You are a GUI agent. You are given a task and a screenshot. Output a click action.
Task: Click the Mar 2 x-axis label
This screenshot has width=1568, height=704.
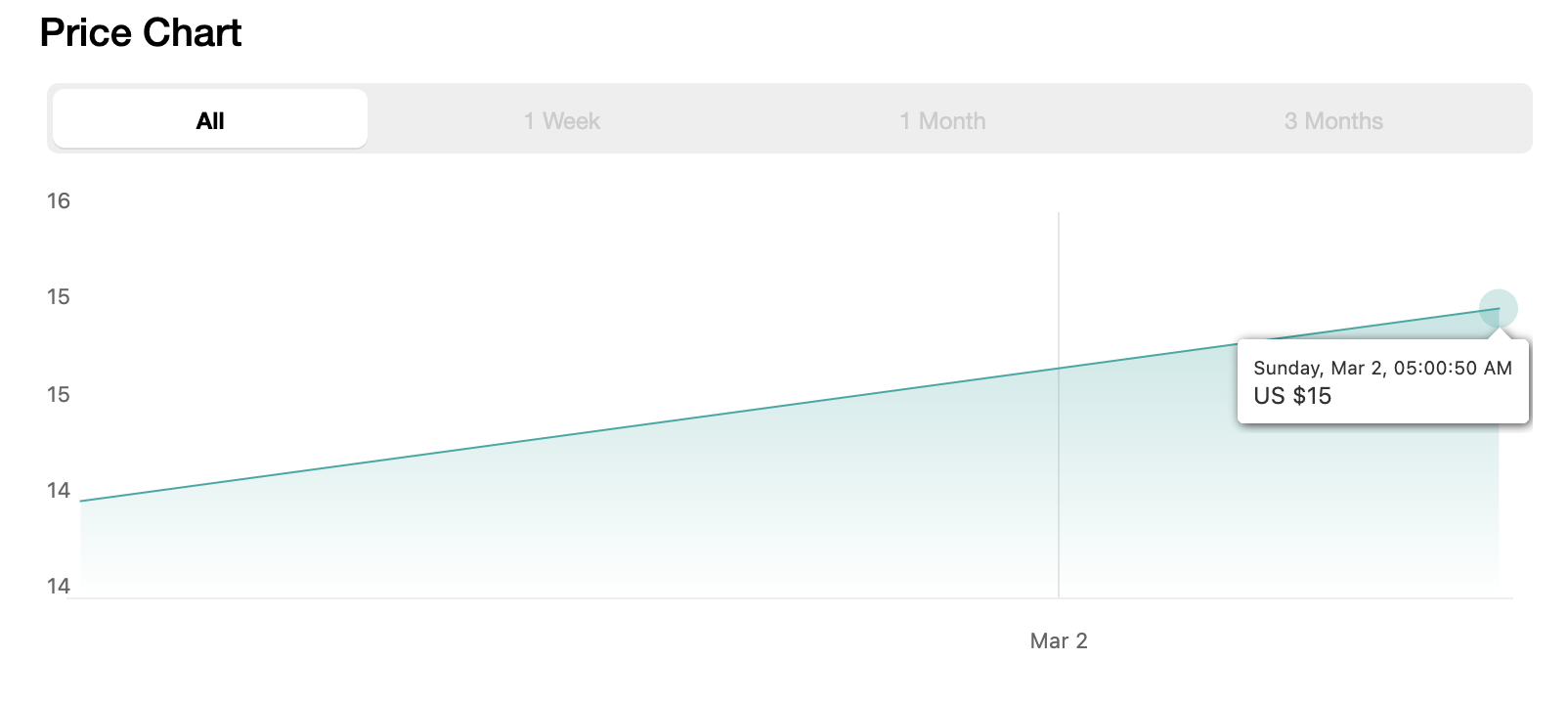pos(1059,640)
